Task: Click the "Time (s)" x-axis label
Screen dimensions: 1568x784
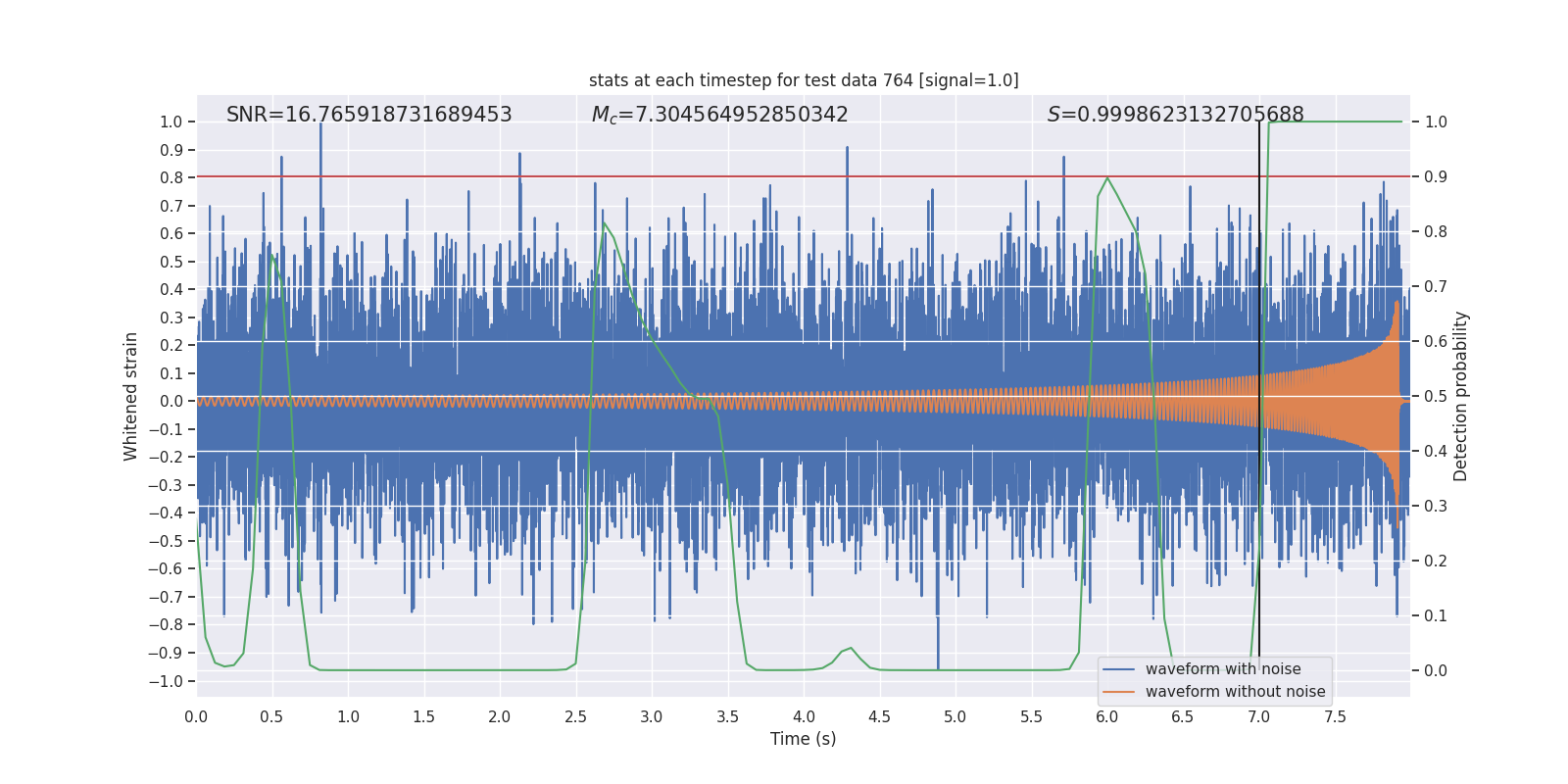Action: pos(804,739)
